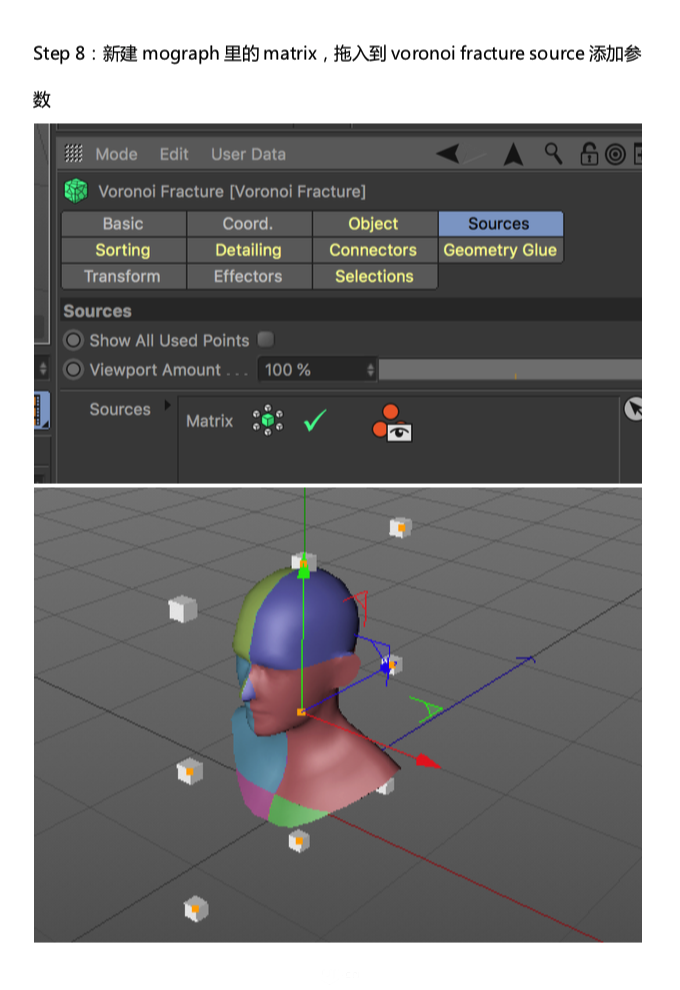
Task: Click the grid handle icon beside Mode
Action: tap(74, 153)
